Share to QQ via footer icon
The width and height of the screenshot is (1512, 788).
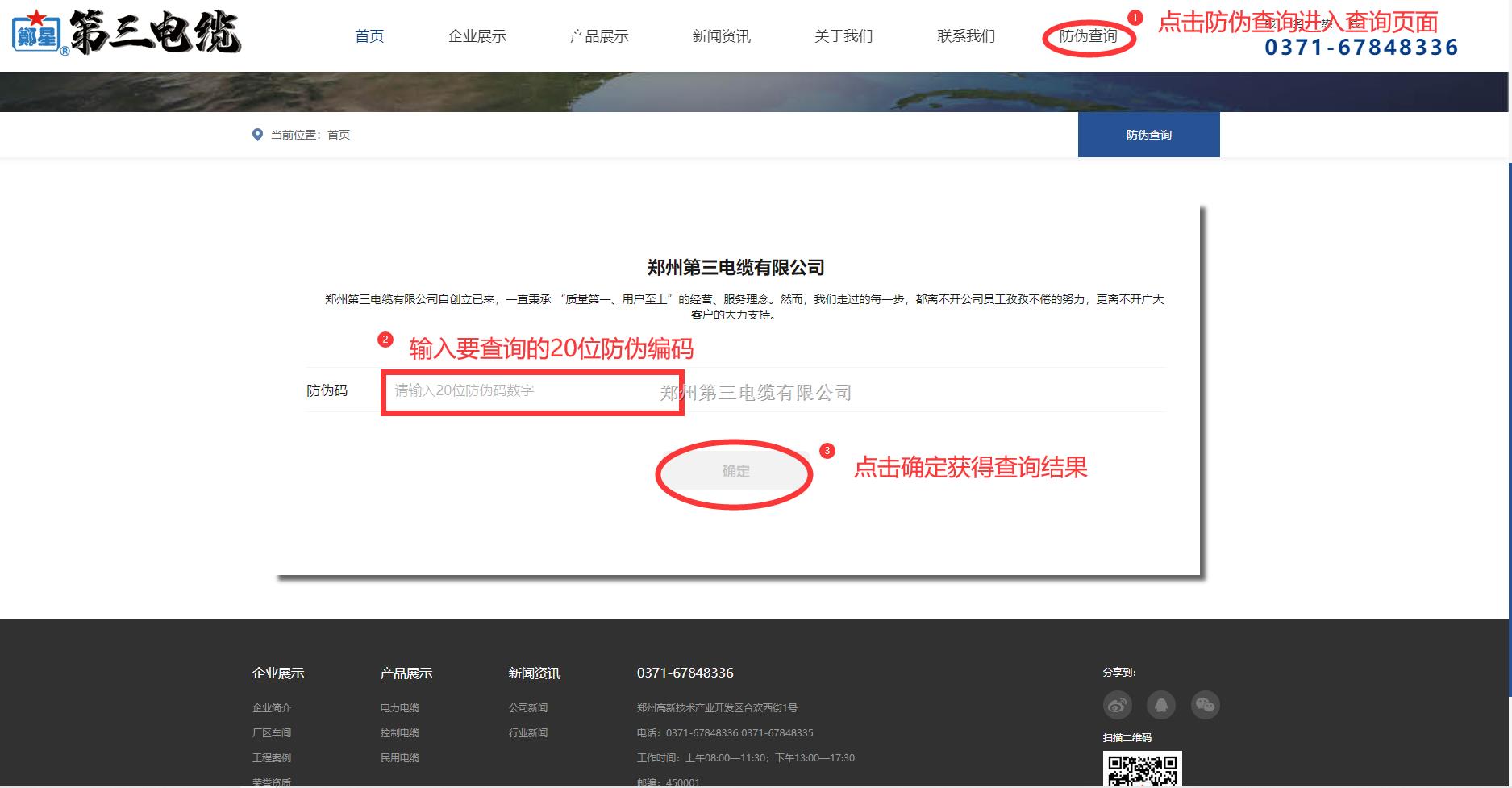coord(1161,705)
